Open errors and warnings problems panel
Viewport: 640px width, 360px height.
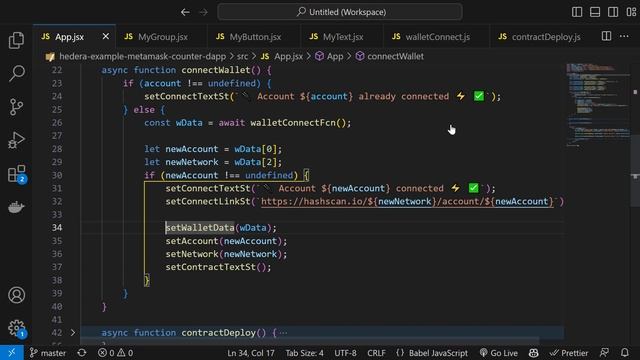(116, 353)
